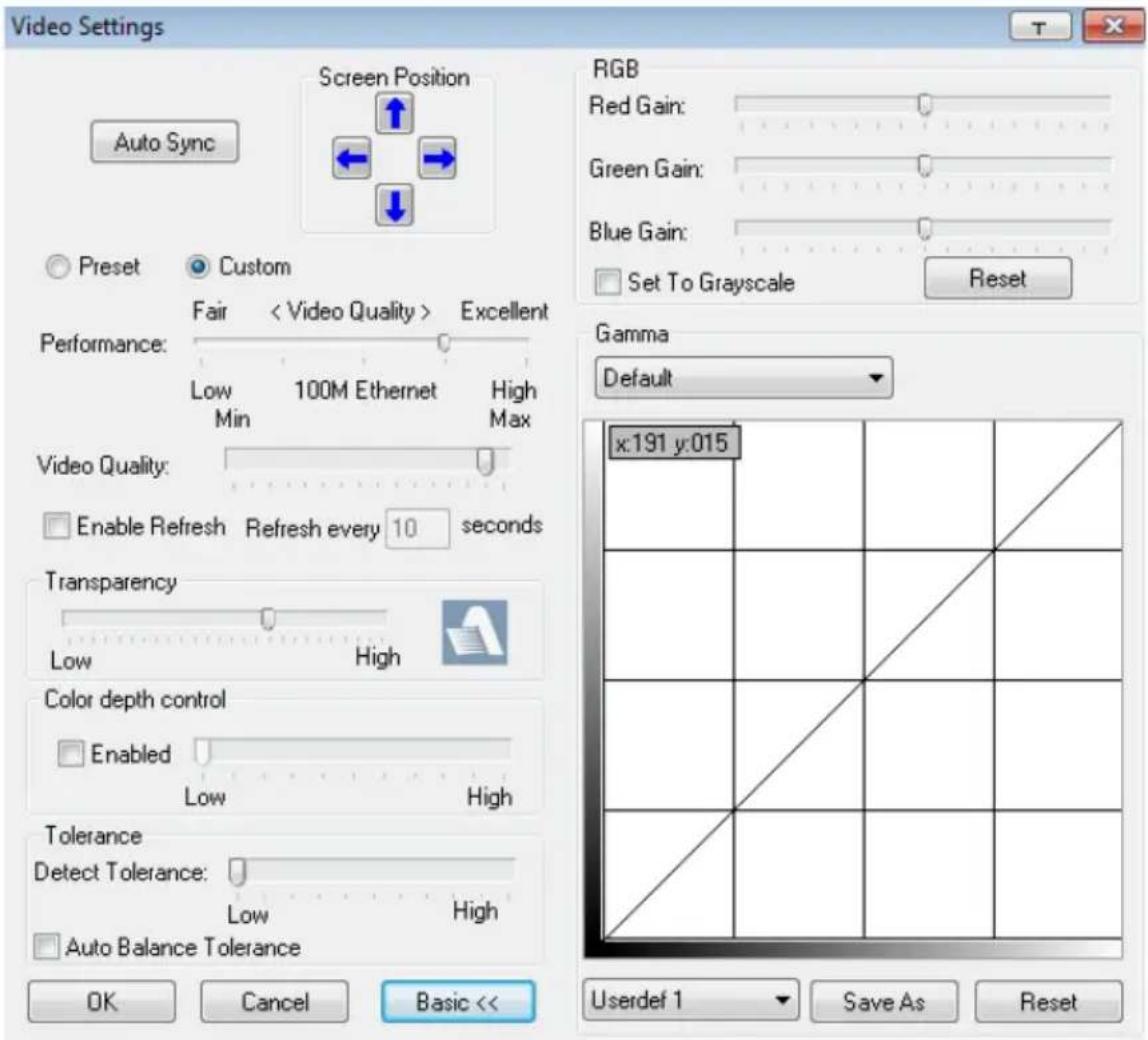Click inside the gamma curve graph
Image resolution: width=1148 pixels, height=1040 pixels.
click(x=862, y=680)
